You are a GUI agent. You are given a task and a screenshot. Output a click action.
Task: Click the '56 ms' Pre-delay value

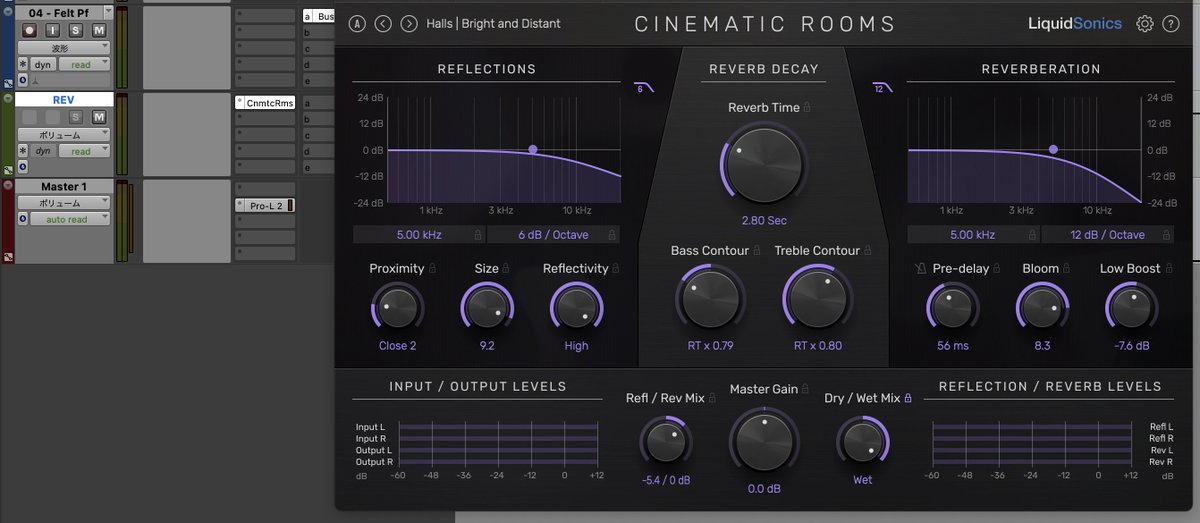click(953, 346)
